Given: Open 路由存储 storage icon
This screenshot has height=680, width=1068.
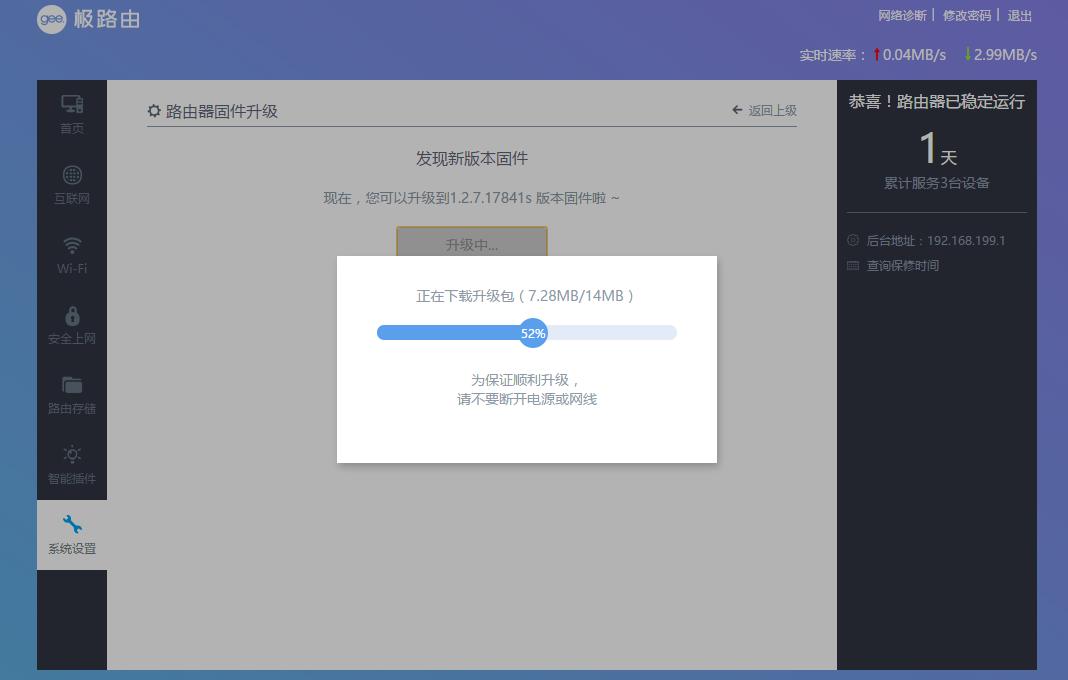Looking at the screenshot, I should click(71, 386).
